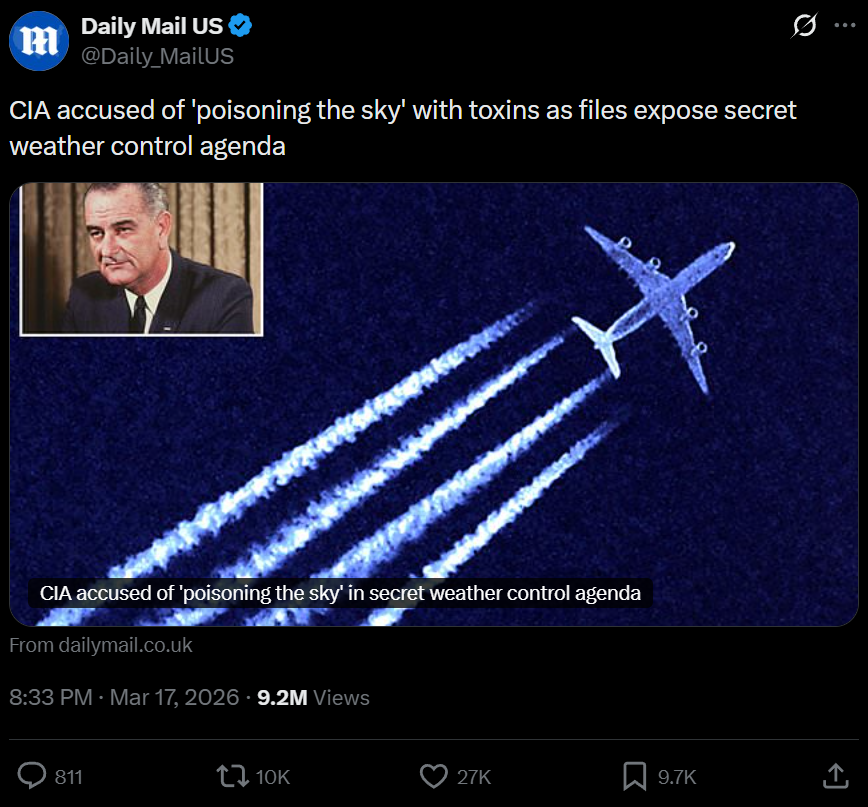Open the reply composer via the comment icon
Screen dimensions: 868x807
[x=34, y=776]
